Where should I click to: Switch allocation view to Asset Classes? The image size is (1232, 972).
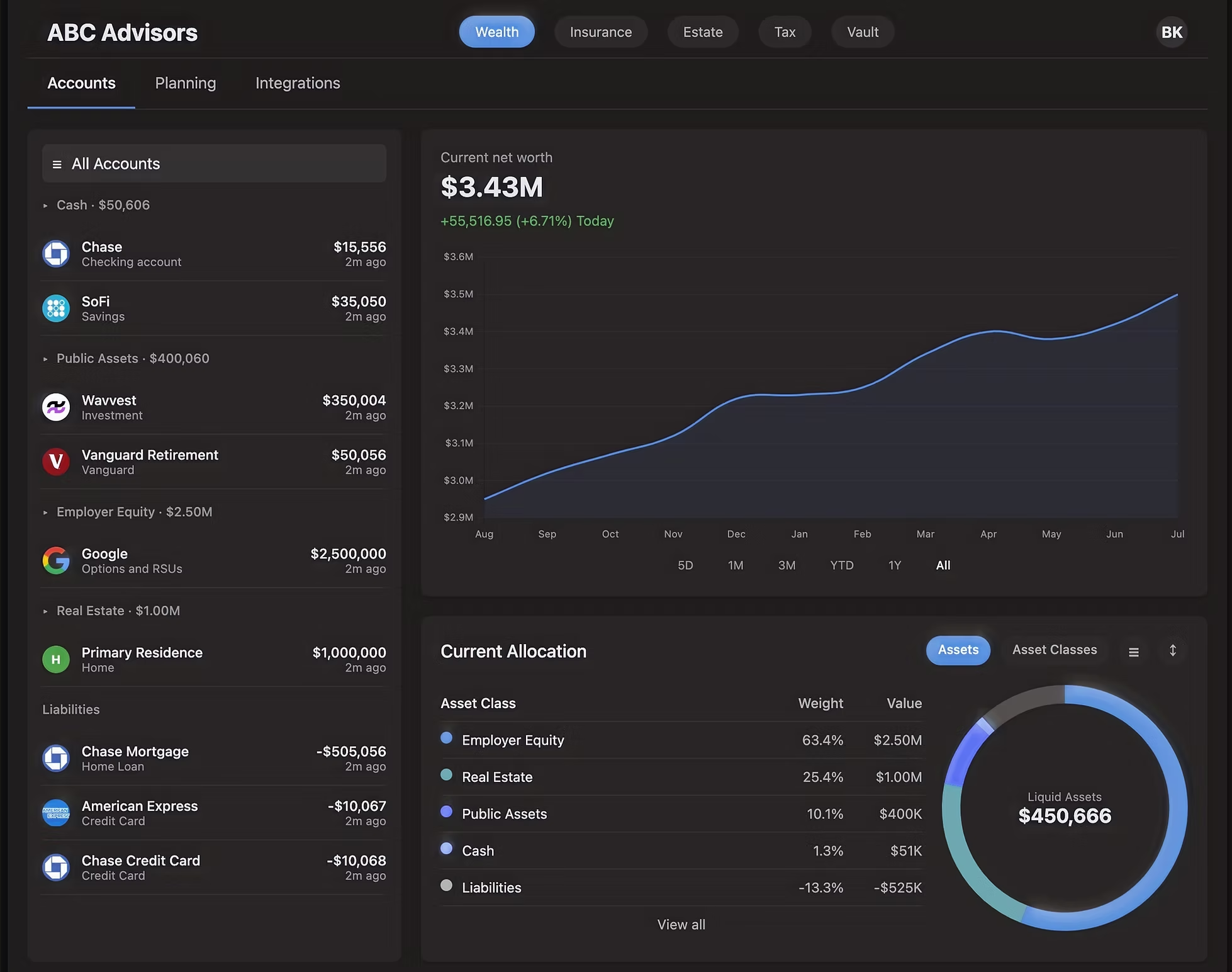[x=1055, y=650]
